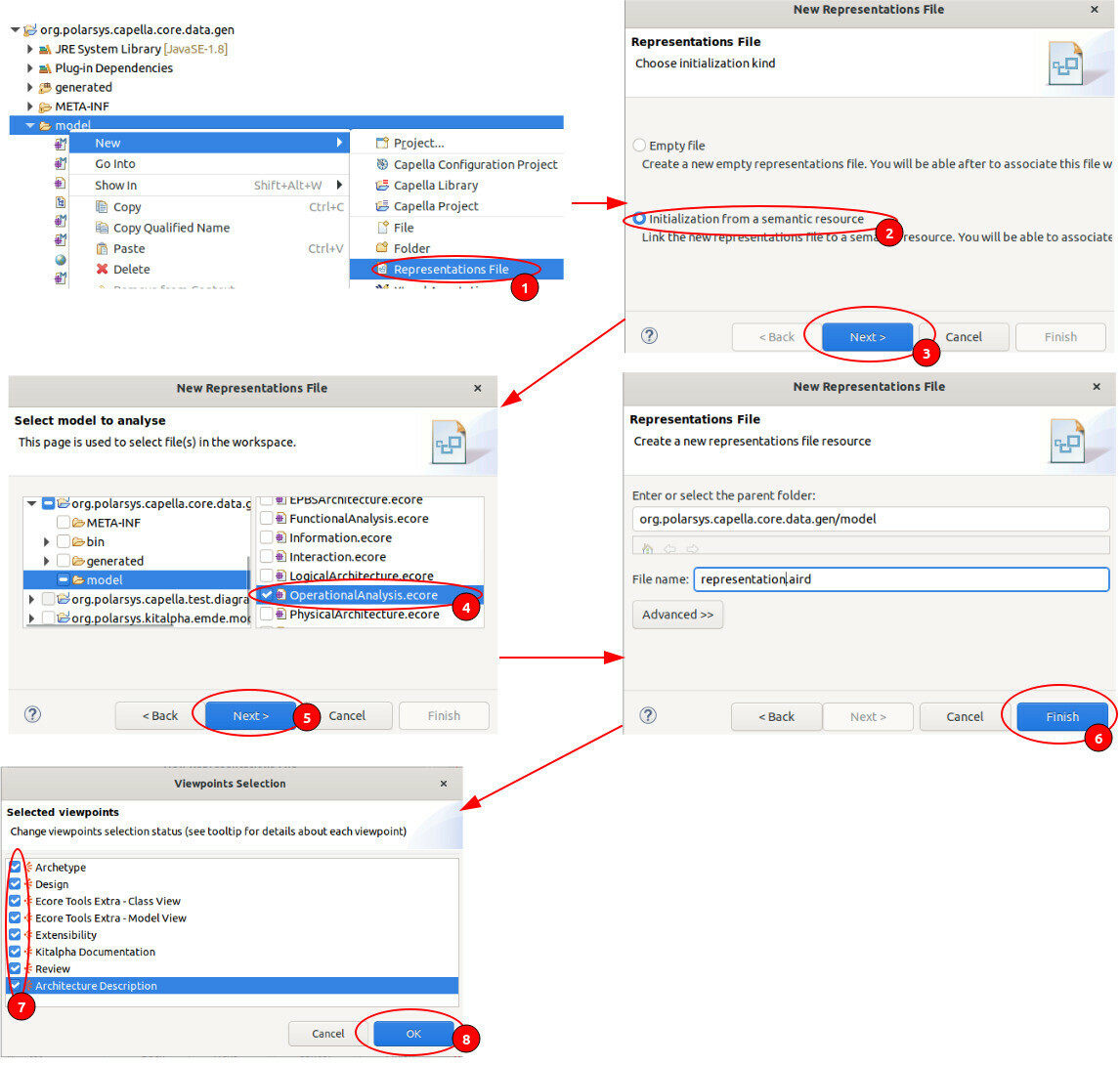
Task: Expand the JRE System Library node
Action: point(30,49)
